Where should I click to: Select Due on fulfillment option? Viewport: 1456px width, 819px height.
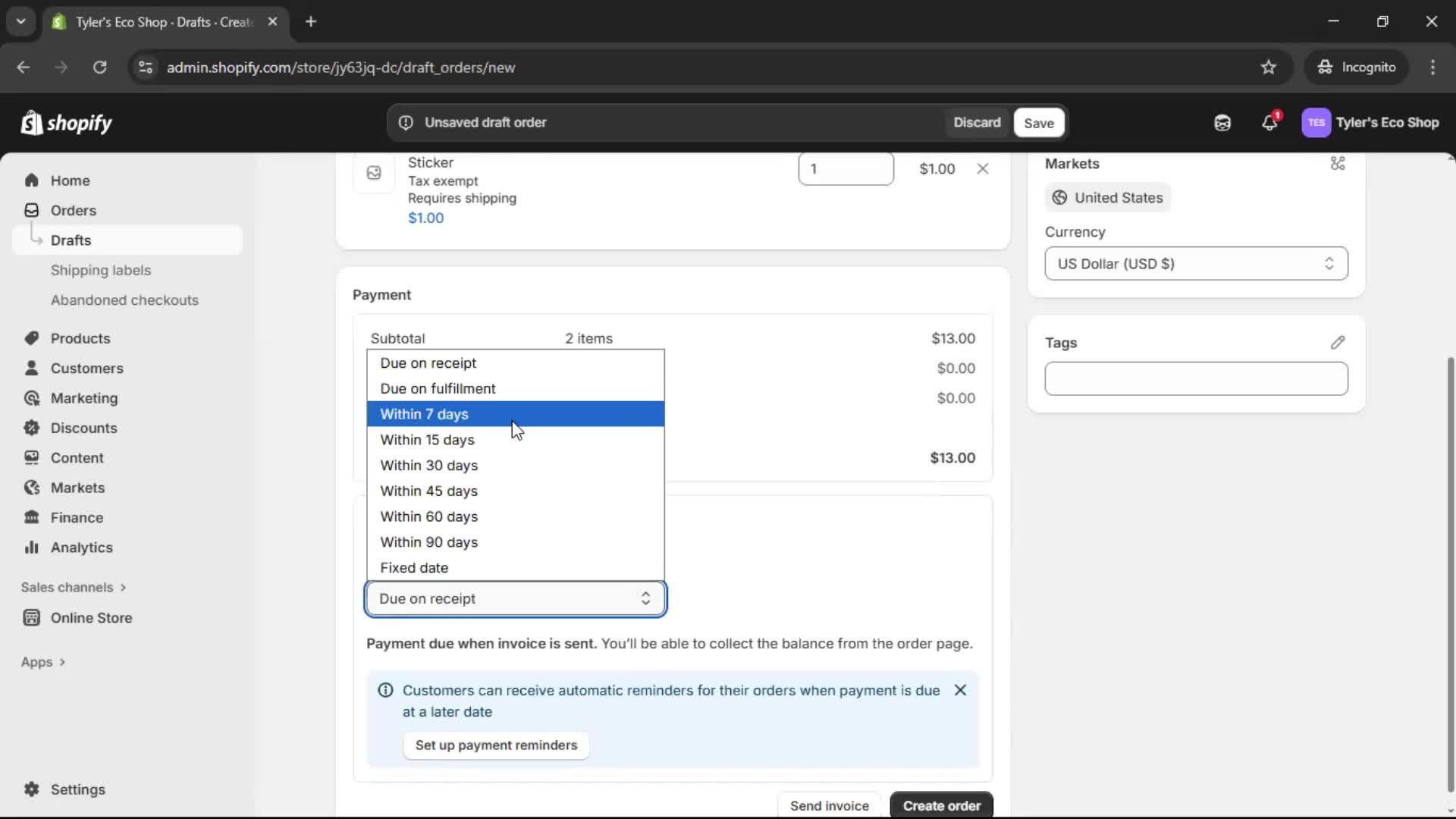(x=439, y=388)
